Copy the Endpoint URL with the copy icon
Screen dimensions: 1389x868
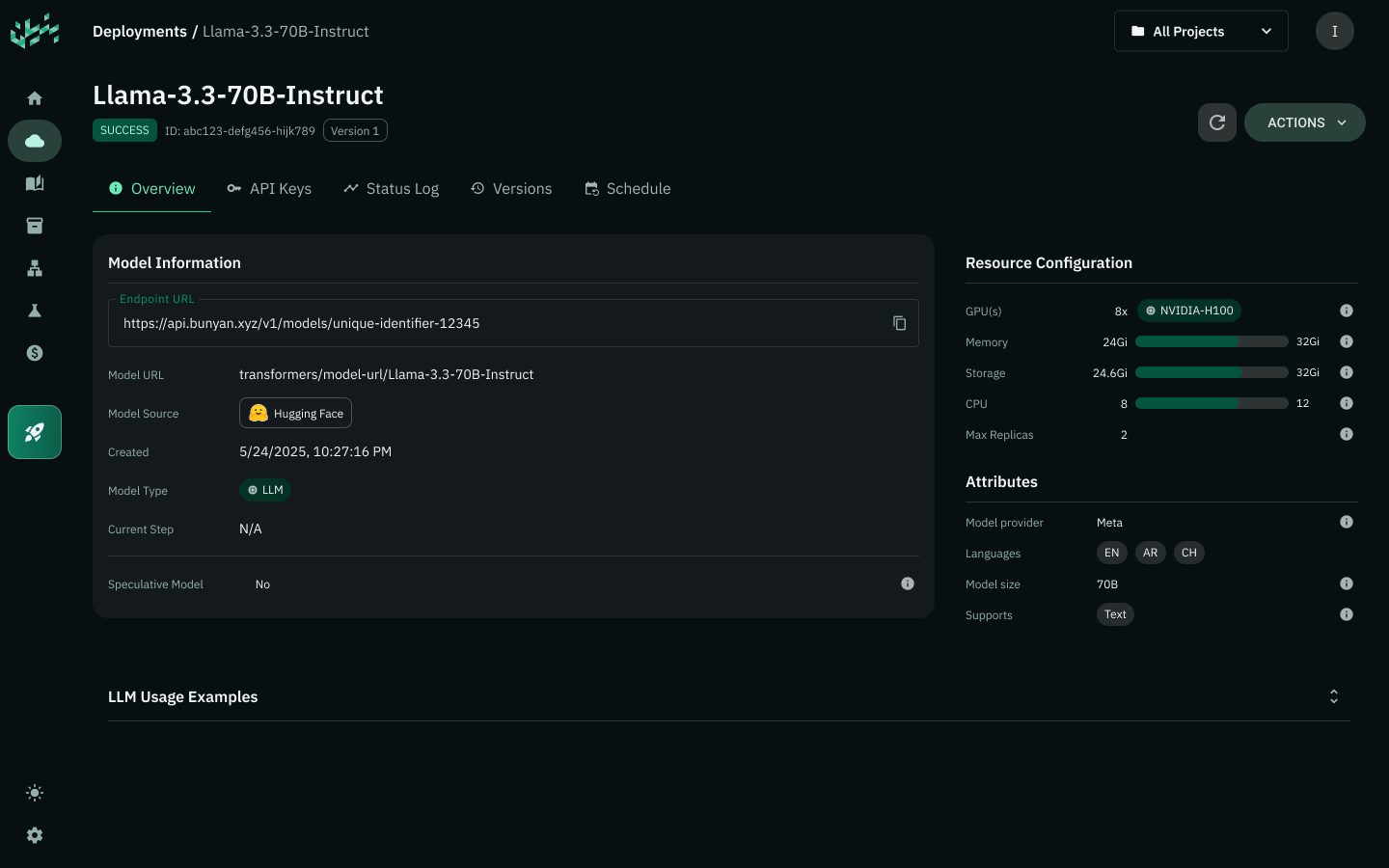coord(899,323)
